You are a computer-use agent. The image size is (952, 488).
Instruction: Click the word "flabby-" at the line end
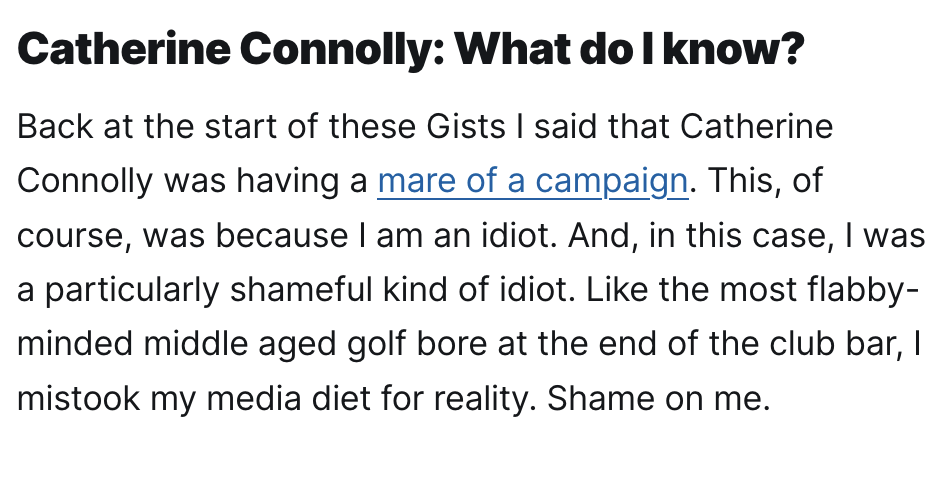pyautogui.click(x=870, y=290)
